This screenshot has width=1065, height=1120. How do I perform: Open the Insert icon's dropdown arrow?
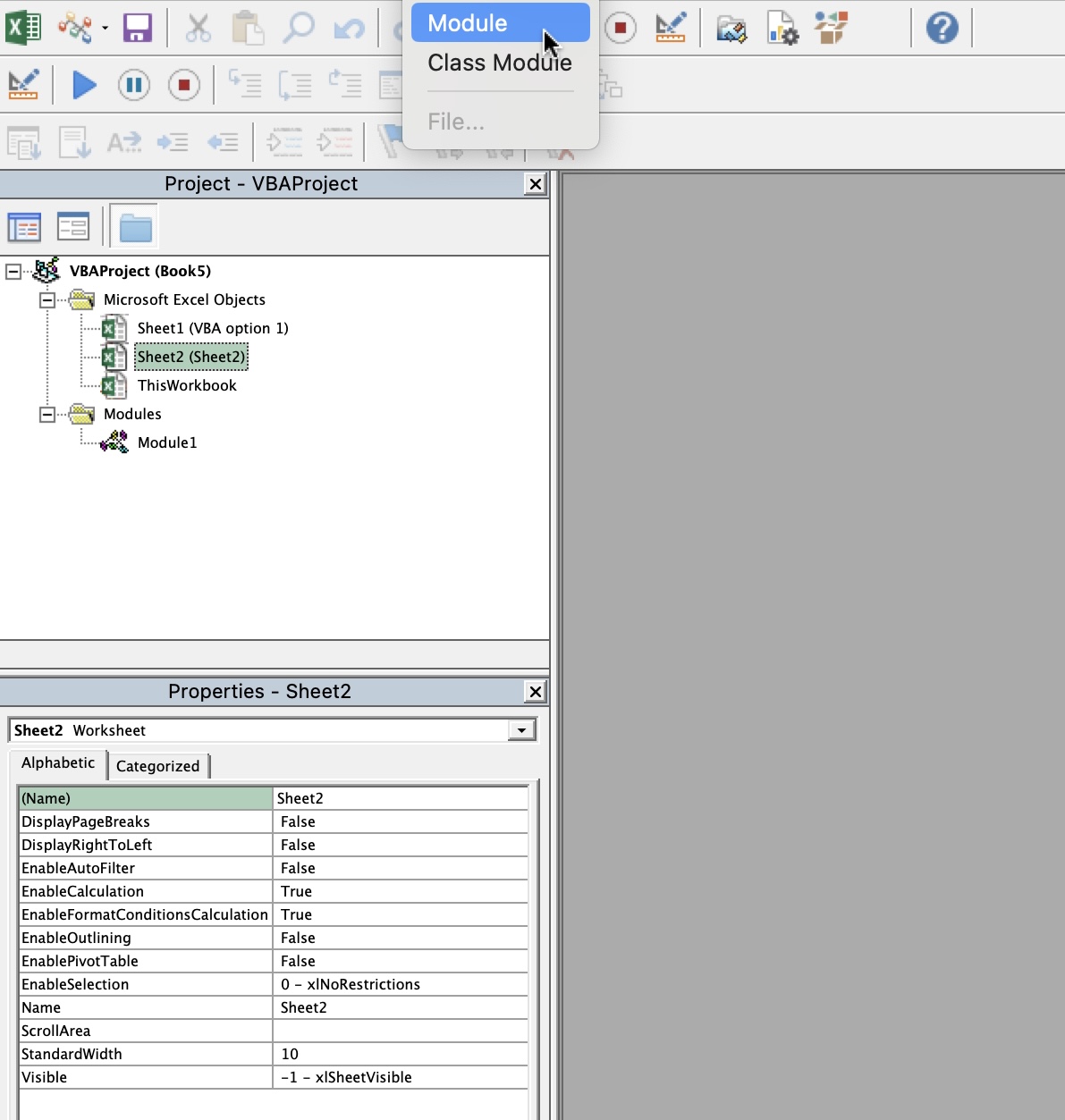pyautogui.click(x=105, y=28)
